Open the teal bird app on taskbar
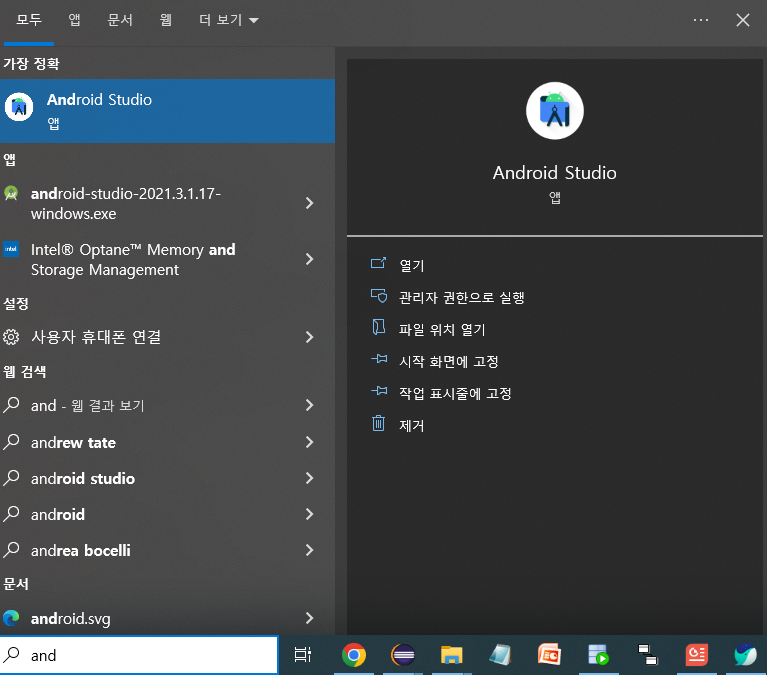The height and width of the screenshot is (675, 767). (x=745, y=655)
